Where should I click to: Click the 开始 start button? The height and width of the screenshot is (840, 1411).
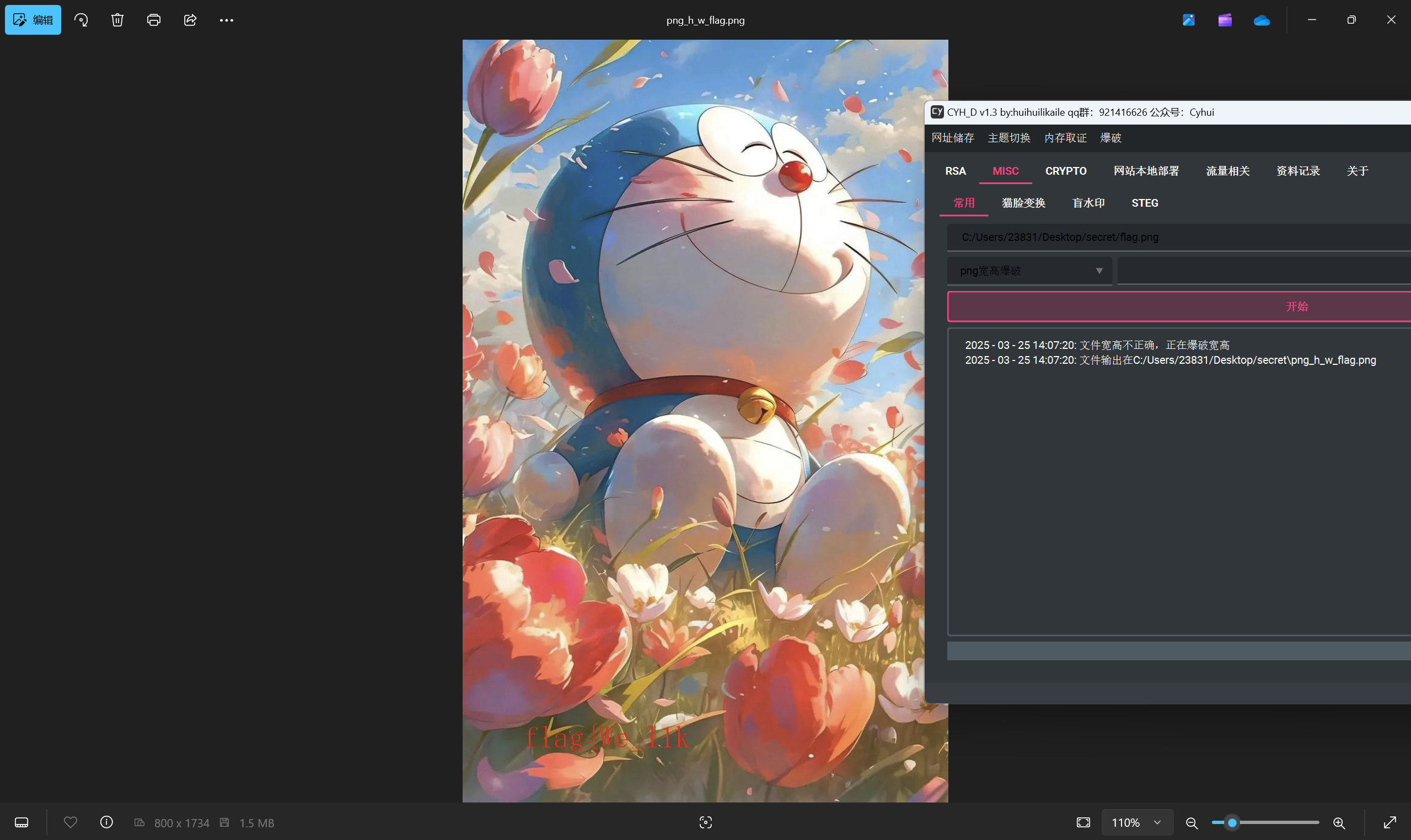(1179, 306)
